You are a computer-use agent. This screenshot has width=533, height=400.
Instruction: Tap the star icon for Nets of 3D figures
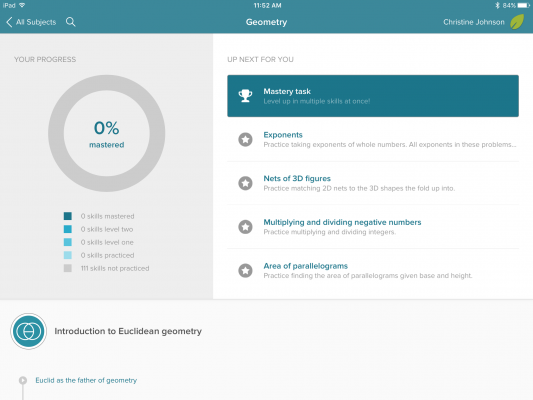pos(245,183)
